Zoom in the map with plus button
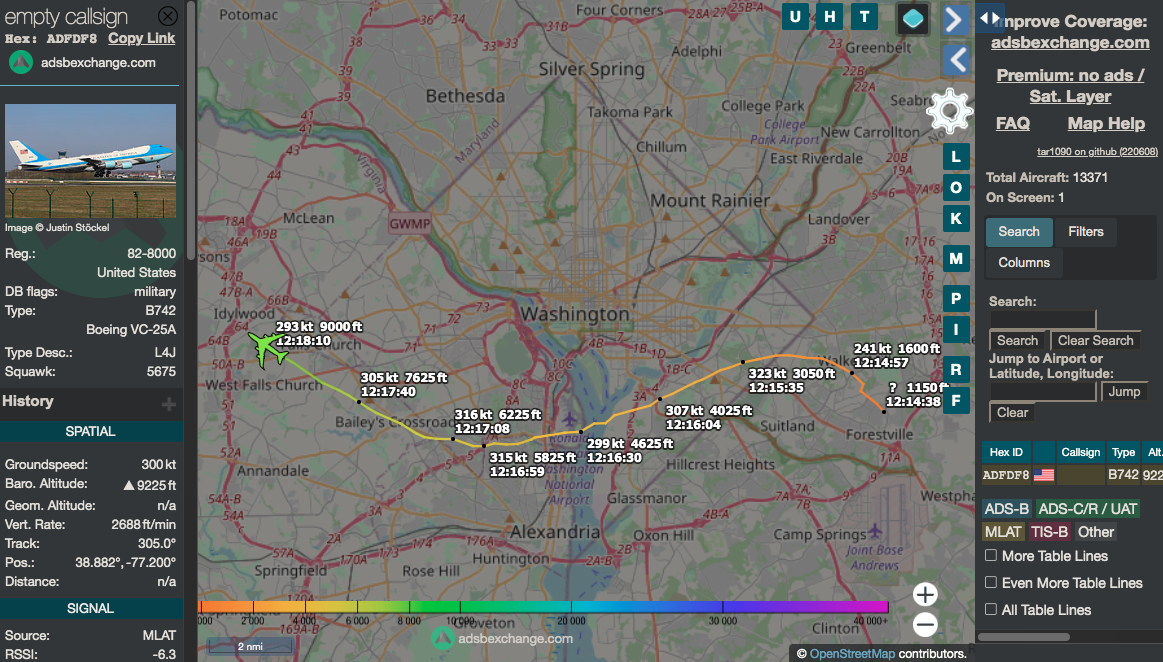The height and width of the screenshot is (662, 1163). [x=925, y=595]
